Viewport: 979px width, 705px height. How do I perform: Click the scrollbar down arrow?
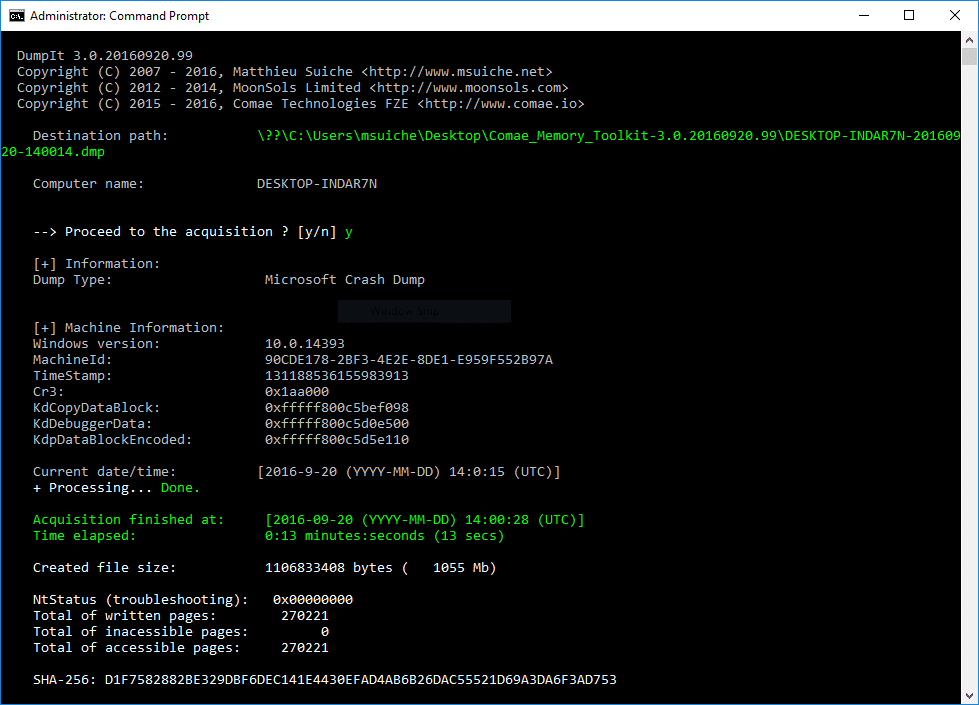click(969, 696)
